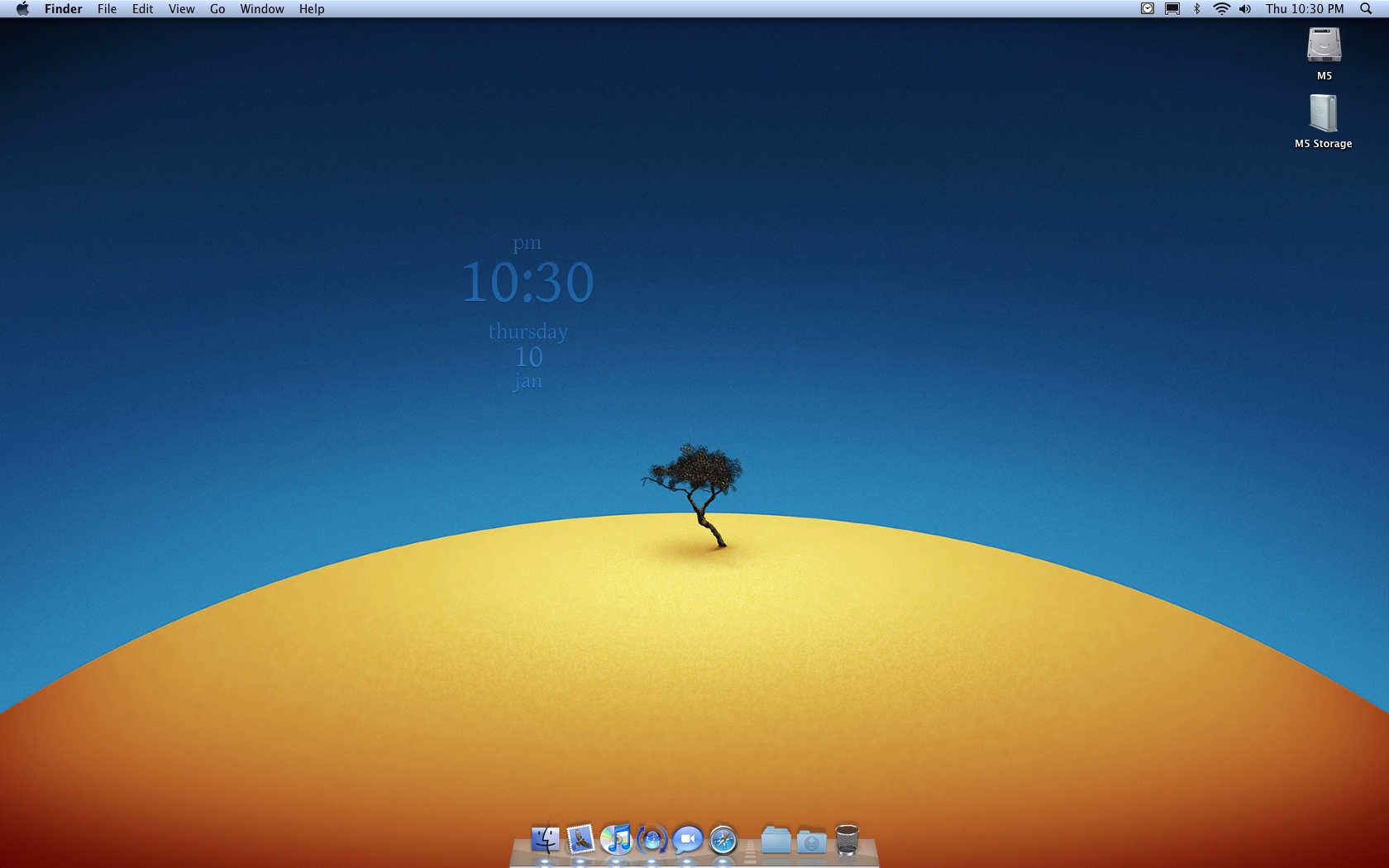
Task: Open the Go menu
Action: coord(217,9)
